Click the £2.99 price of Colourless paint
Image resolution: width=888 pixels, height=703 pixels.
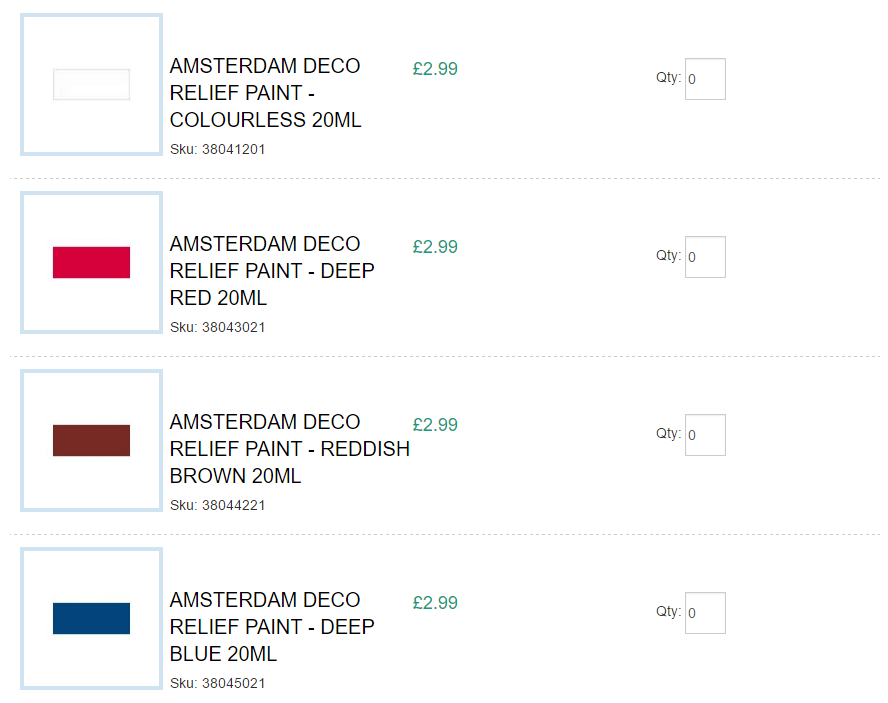(x=435, y=69)
